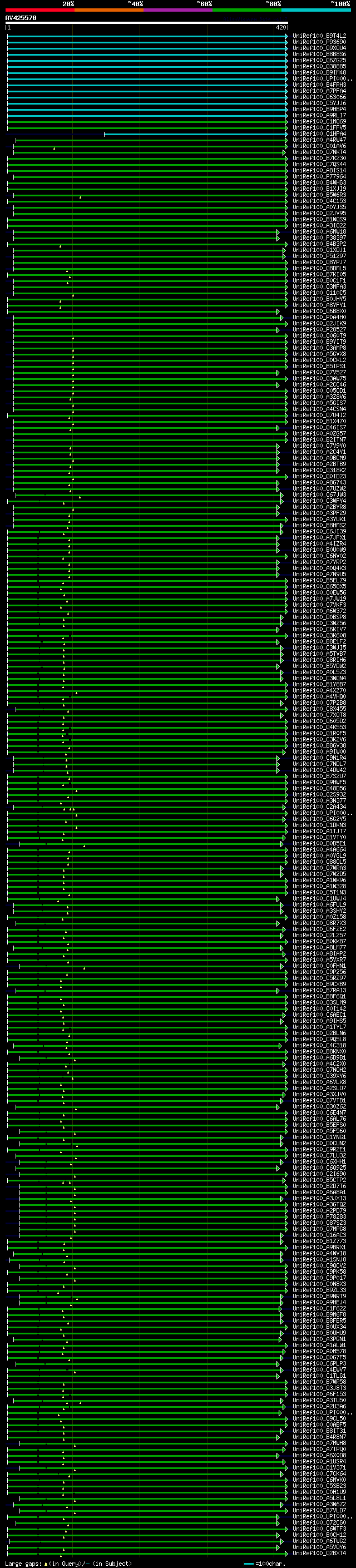This screenshot has height=1568, width=356.
Task: Select the UniRef100_C6PLP3 label
Action: pyautogui.click(x=319, y=1363)
